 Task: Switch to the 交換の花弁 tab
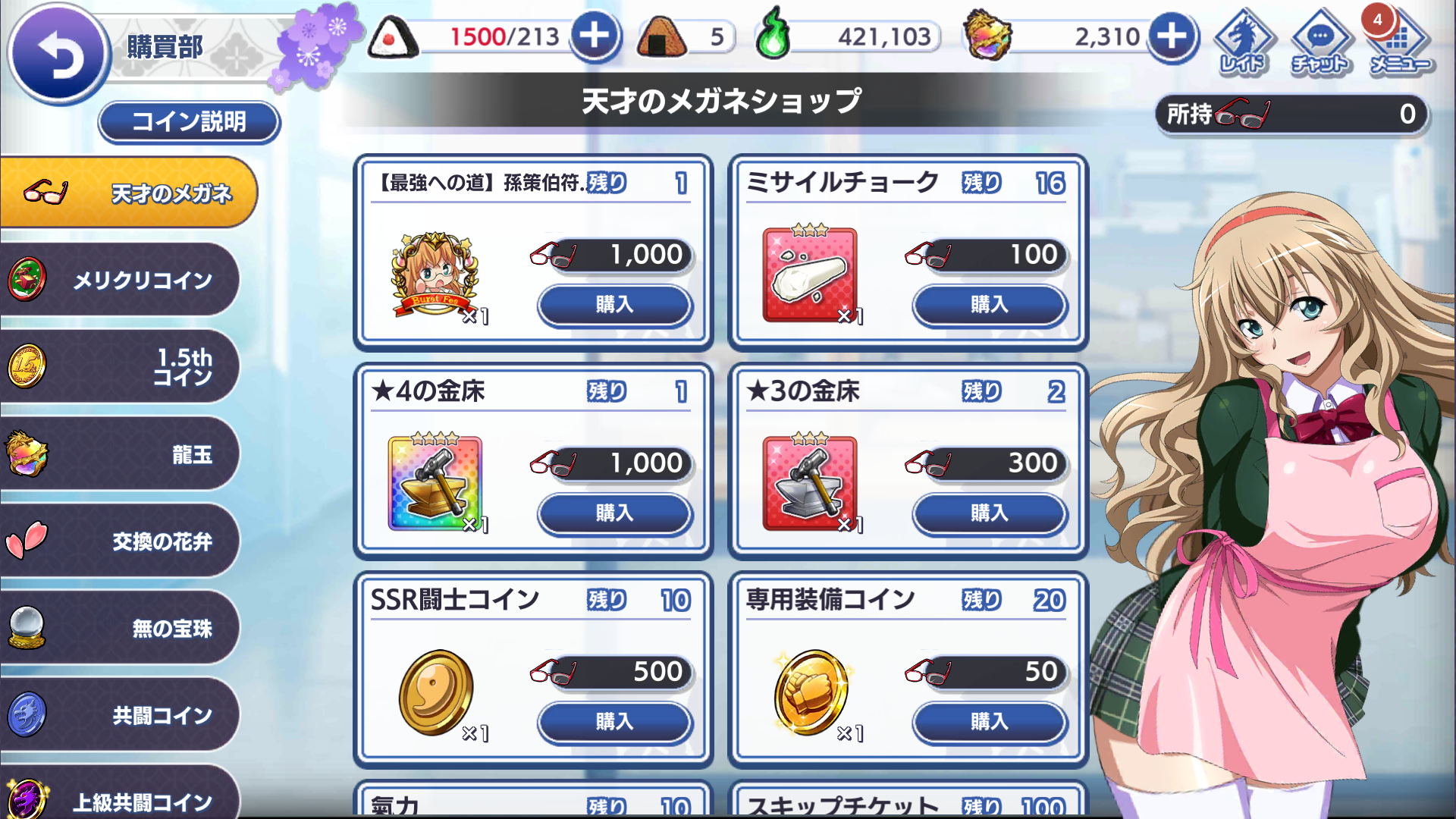[120, 541]
